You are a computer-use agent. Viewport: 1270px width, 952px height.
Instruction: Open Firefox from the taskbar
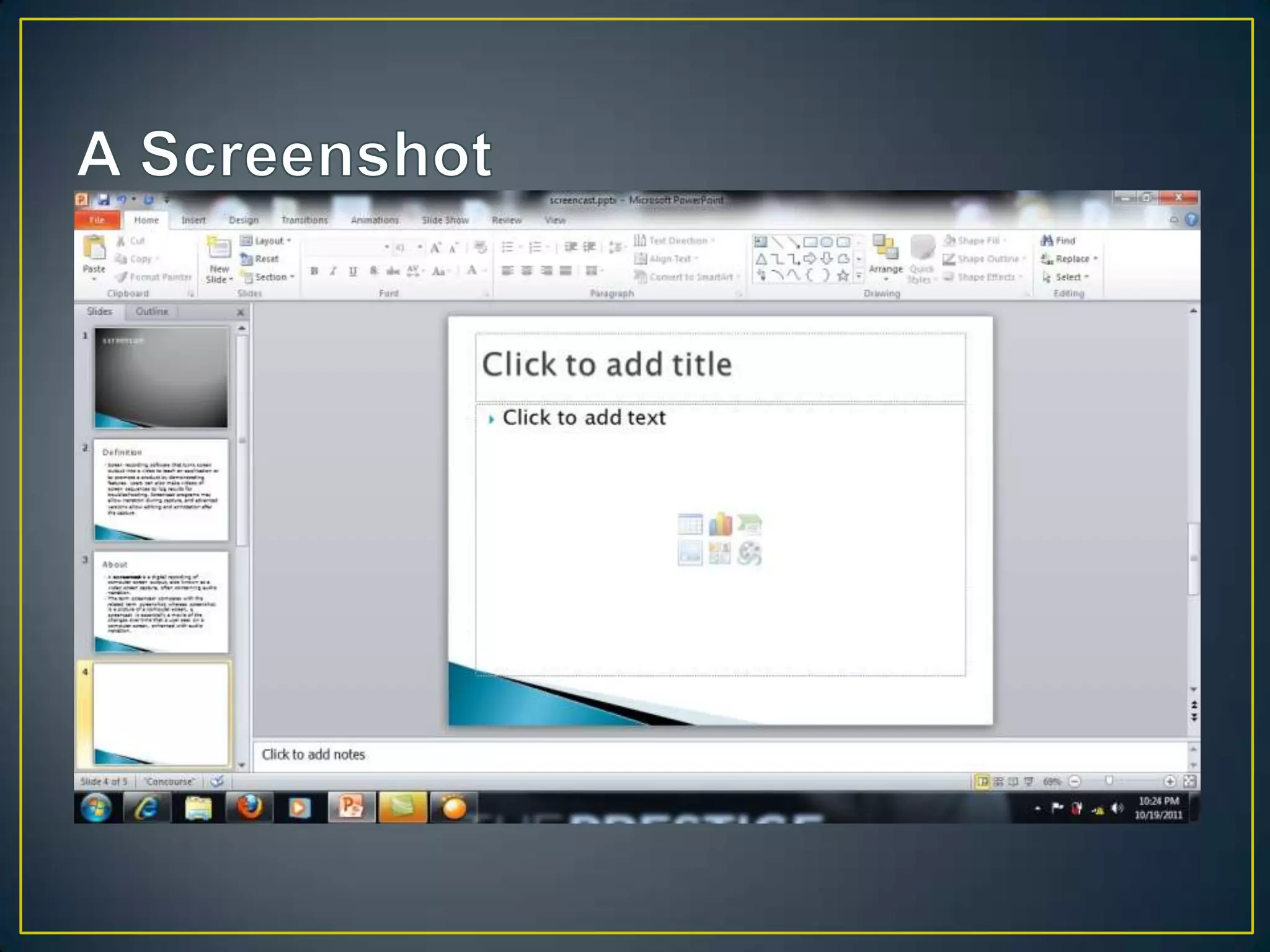pos(249,808)
